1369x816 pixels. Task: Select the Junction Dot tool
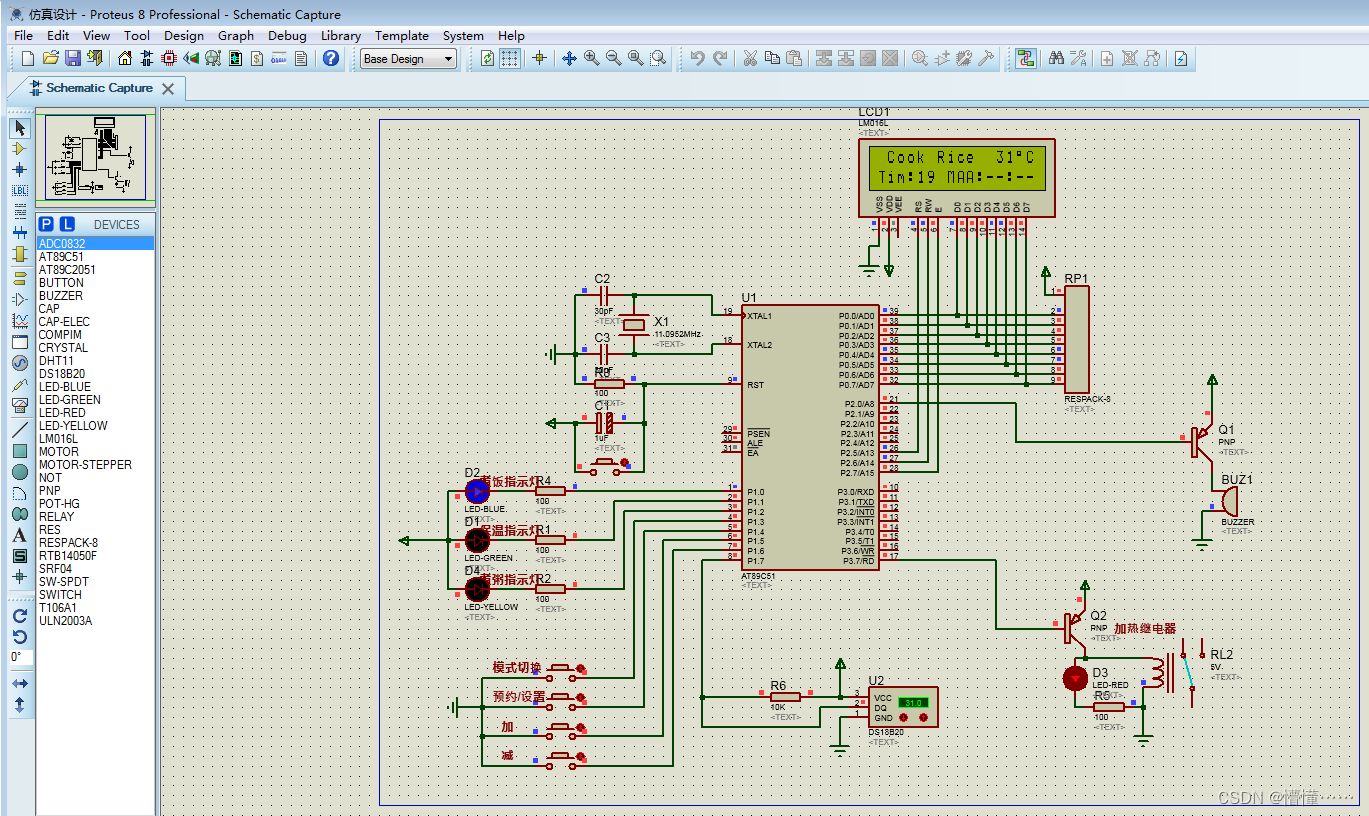pyautogui.click(x=20, y=170)
